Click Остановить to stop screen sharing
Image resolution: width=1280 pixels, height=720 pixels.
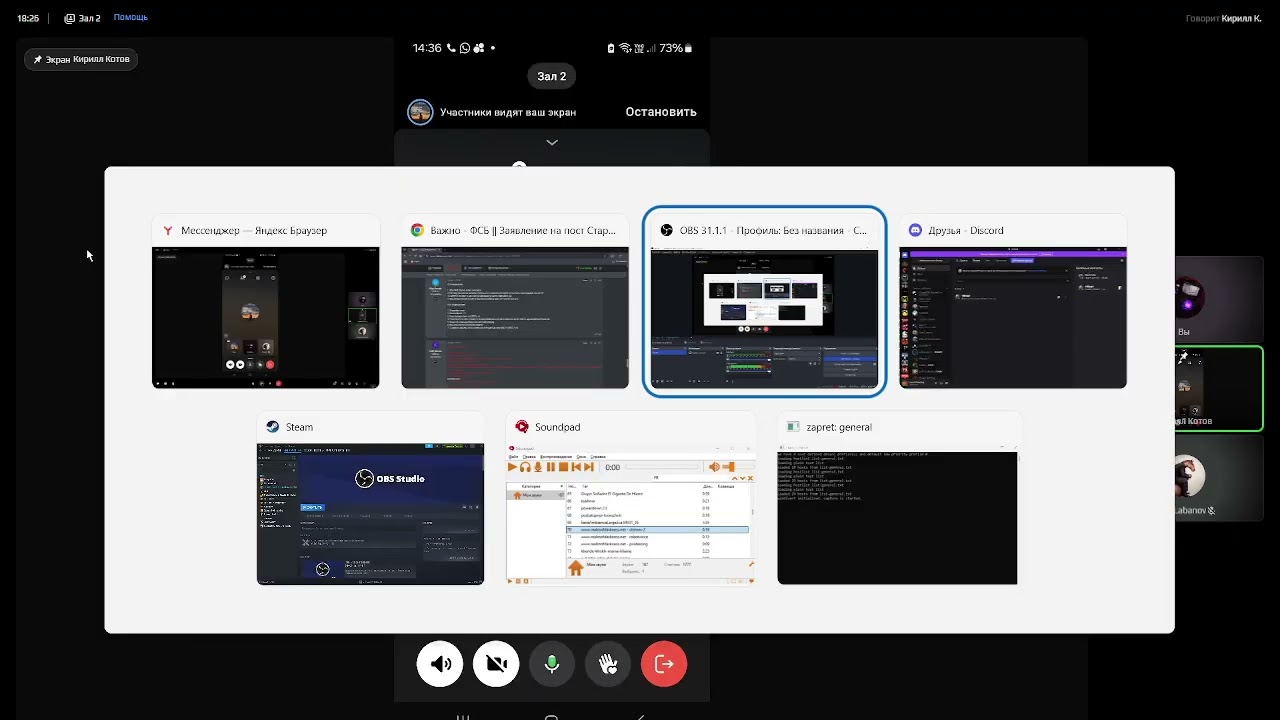(661, 112)
